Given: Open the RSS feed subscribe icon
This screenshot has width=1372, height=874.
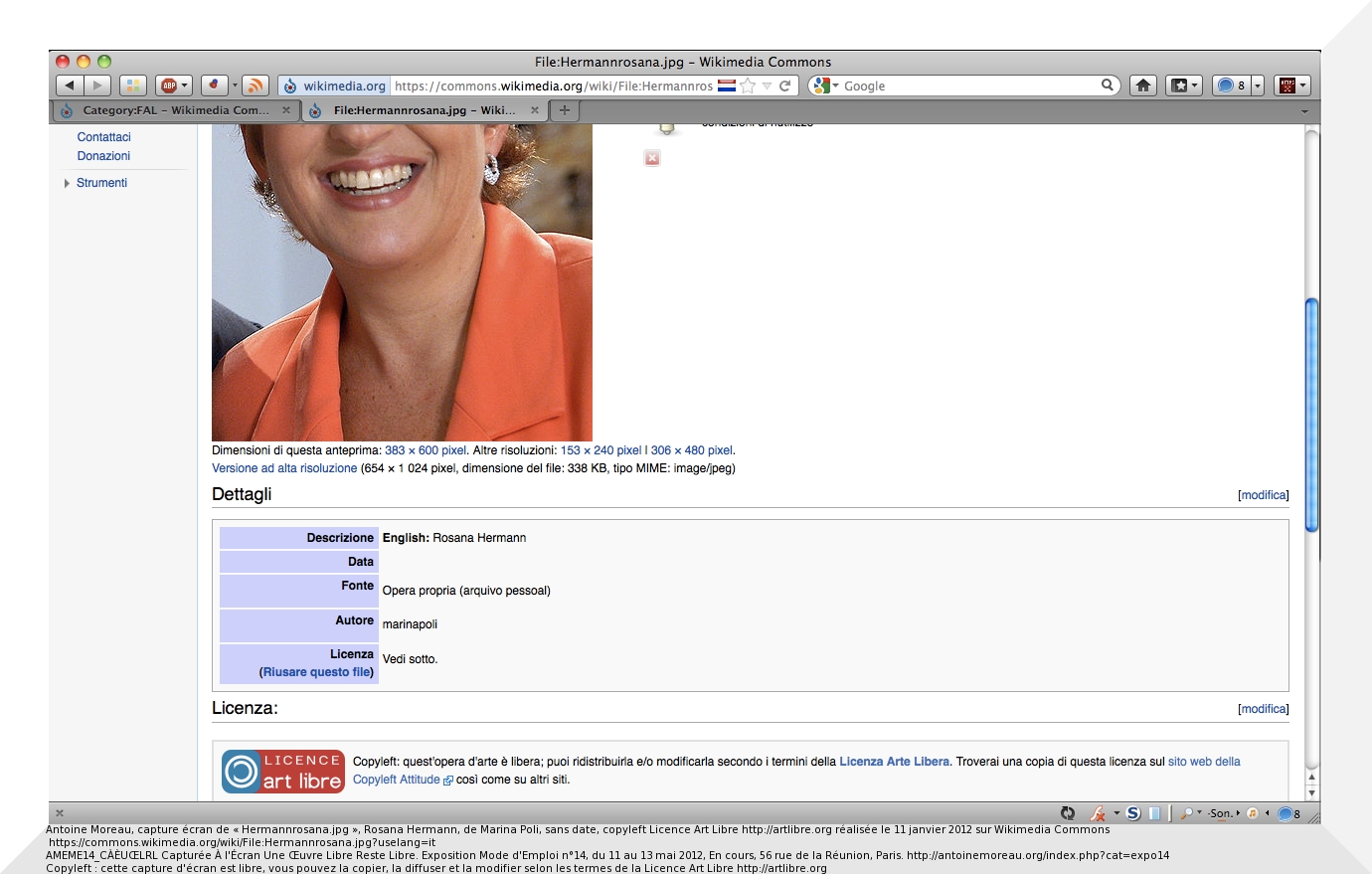Looking at the screenshot, I should coord(256,86).
